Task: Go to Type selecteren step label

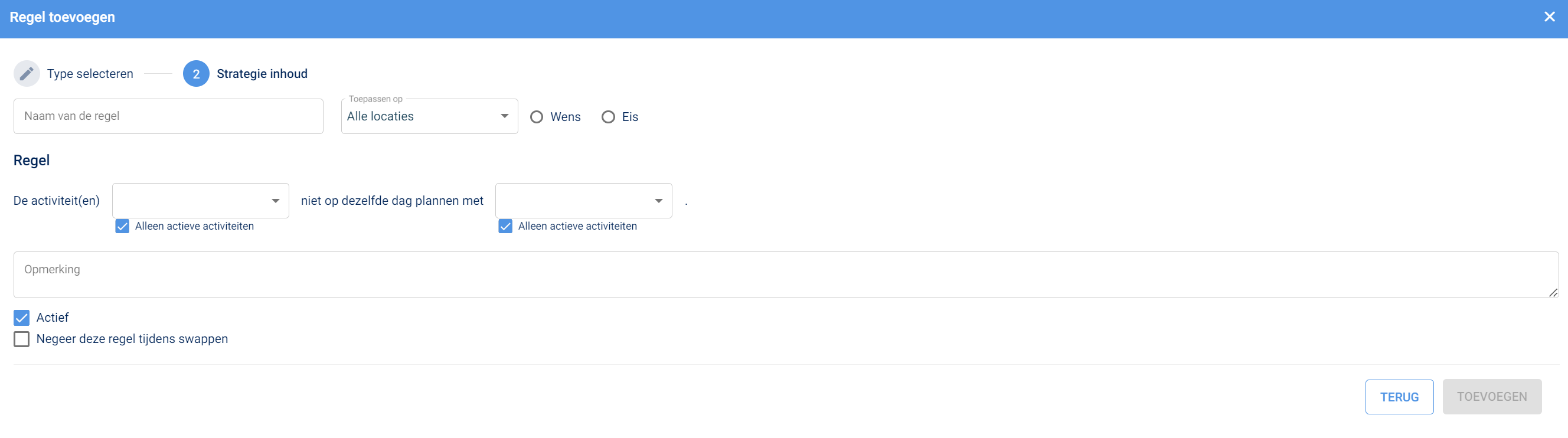Action: click(x=90, y=74)
